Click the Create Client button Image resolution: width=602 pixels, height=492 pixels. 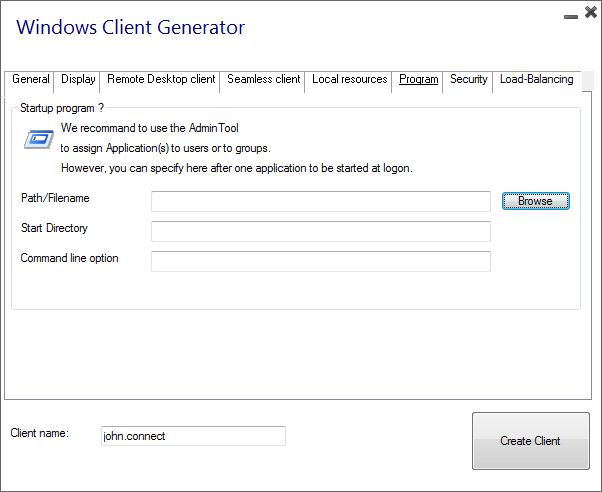[531, 441]
